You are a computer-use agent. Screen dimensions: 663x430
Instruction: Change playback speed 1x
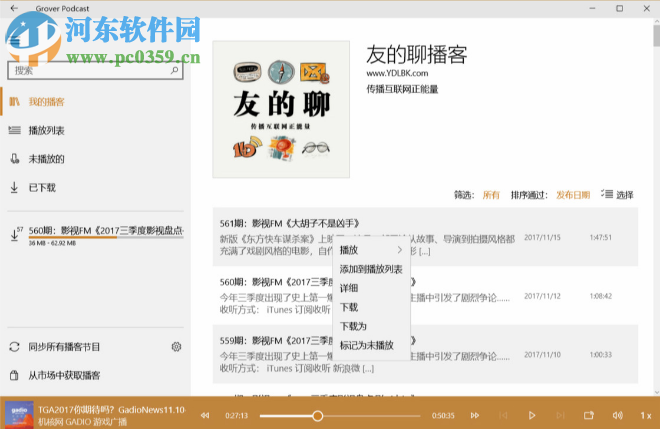[646, 416]
